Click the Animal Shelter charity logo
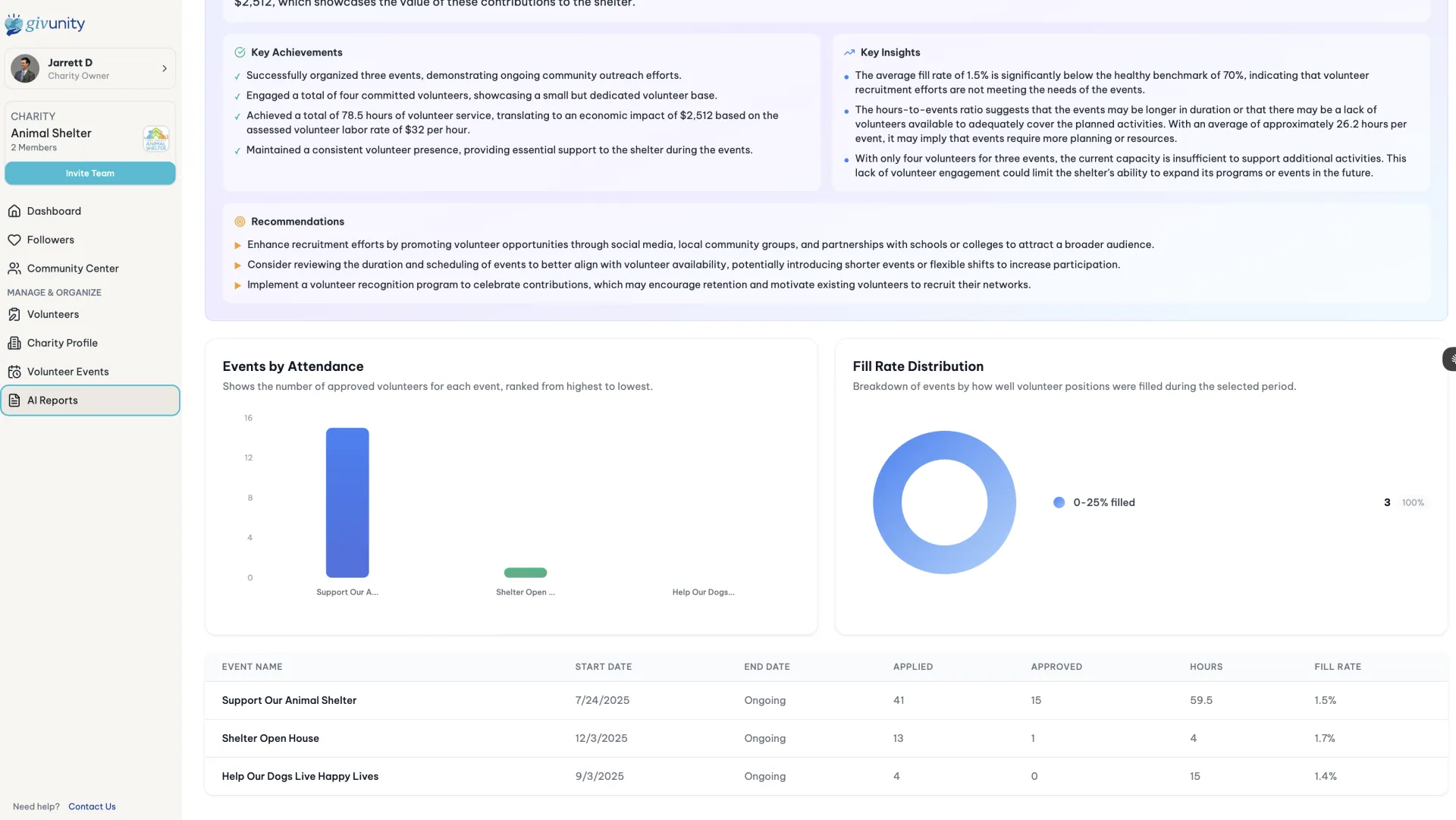The height and width of the screenshot is (820, 1456). click(155, 139)
